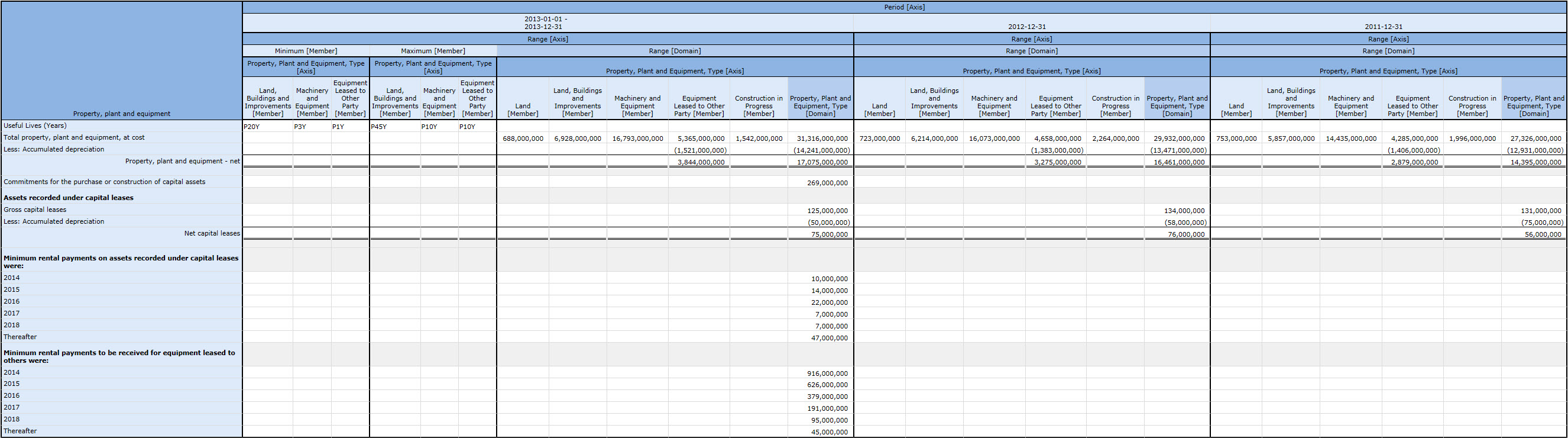Select 'Commitments for the purchase or construction of capital assets'
Screen dimensions: 1568x438
pos(105,182)
